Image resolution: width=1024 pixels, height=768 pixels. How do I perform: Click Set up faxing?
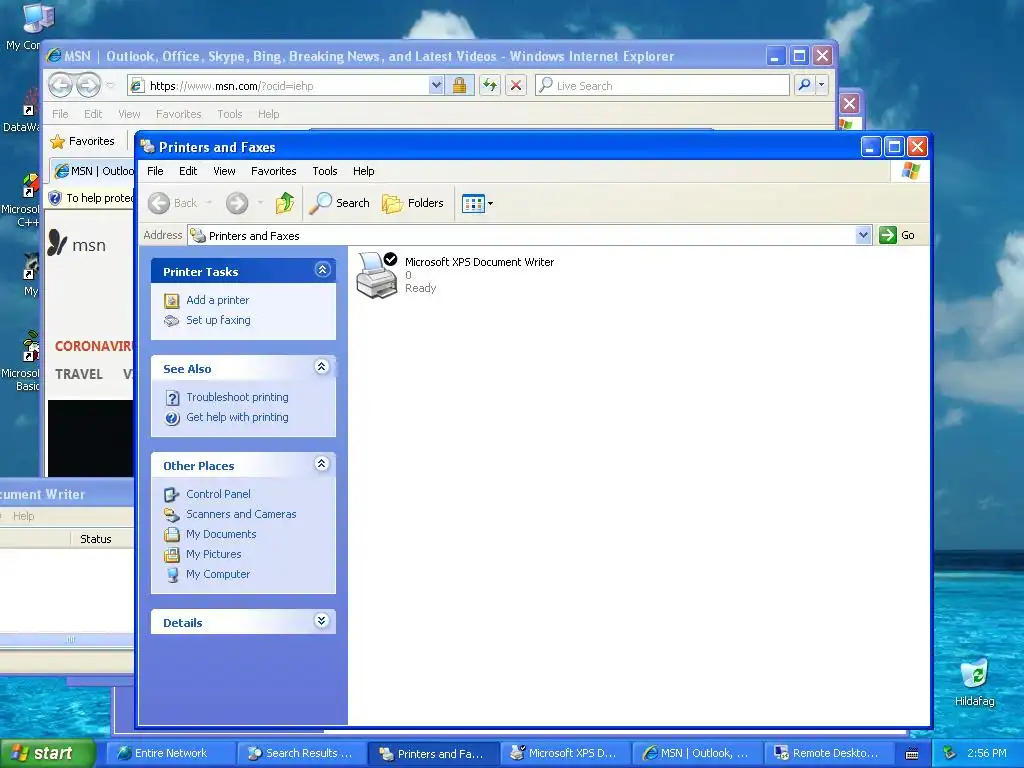tap(218, 320)
